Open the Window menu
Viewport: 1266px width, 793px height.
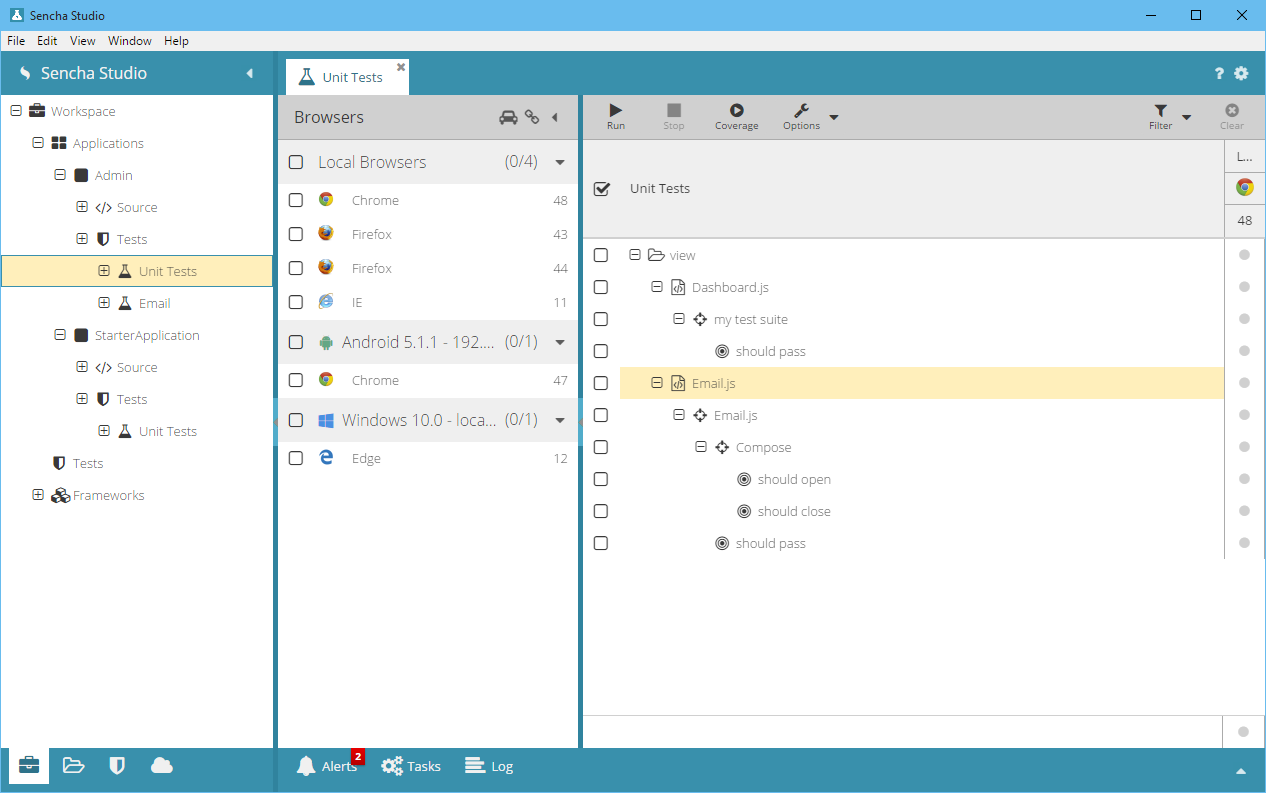tap(130, 41)
